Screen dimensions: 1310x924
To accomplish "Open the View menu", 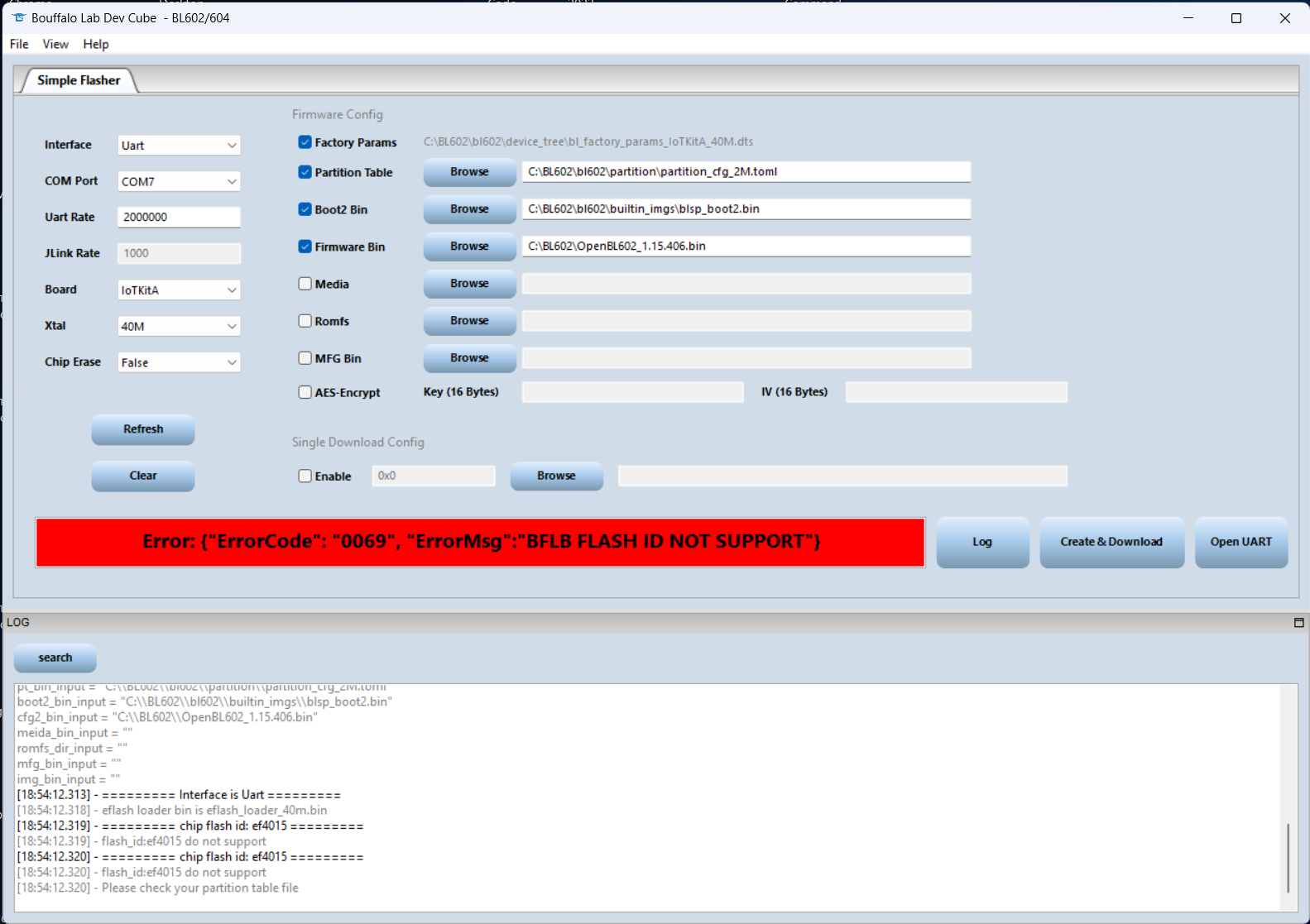I will pyautogui.click(x=55, y=44).
